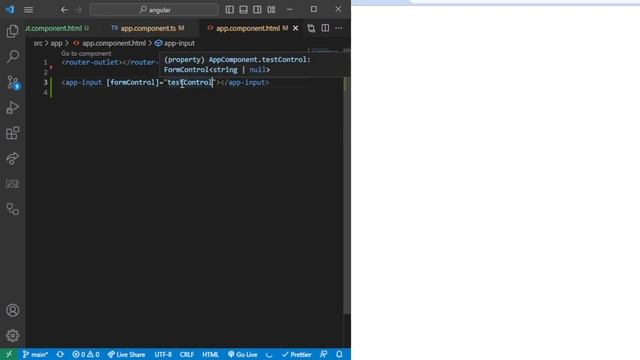Open the errors and warnings problems panel
The width and height of the screenshot is (640, 360).
click(x=86, y=354)
